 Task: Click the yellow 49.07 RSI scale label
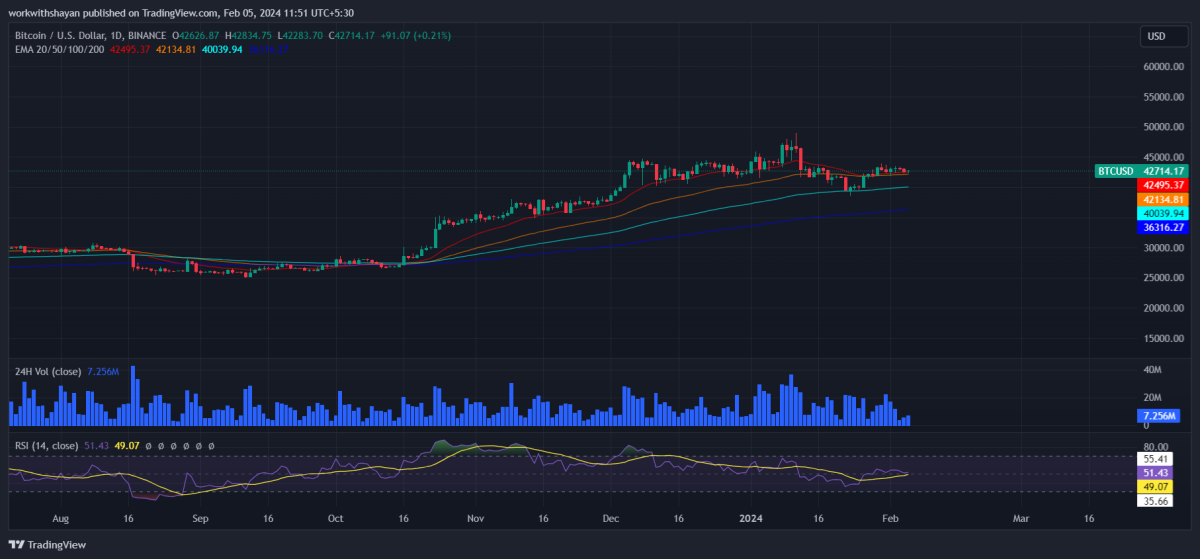click(x=1156, y=485)
